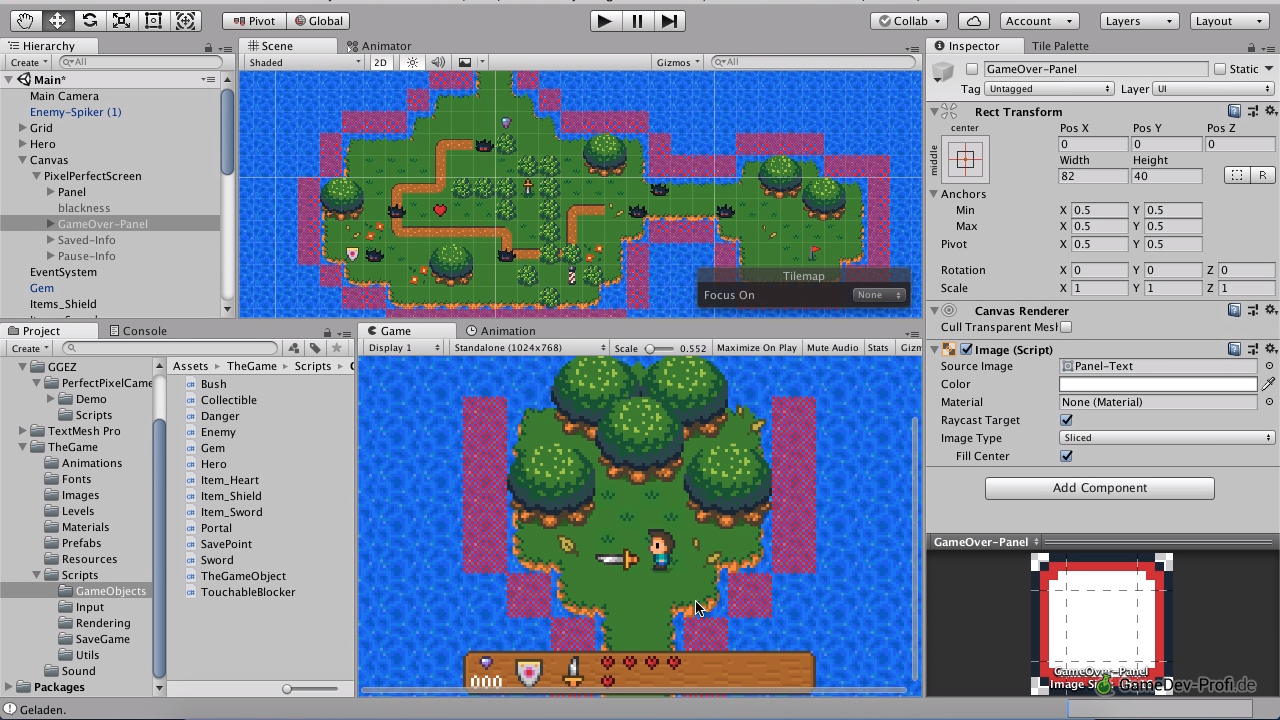
Task: Select the Scale tool
Action: [121, 20]
